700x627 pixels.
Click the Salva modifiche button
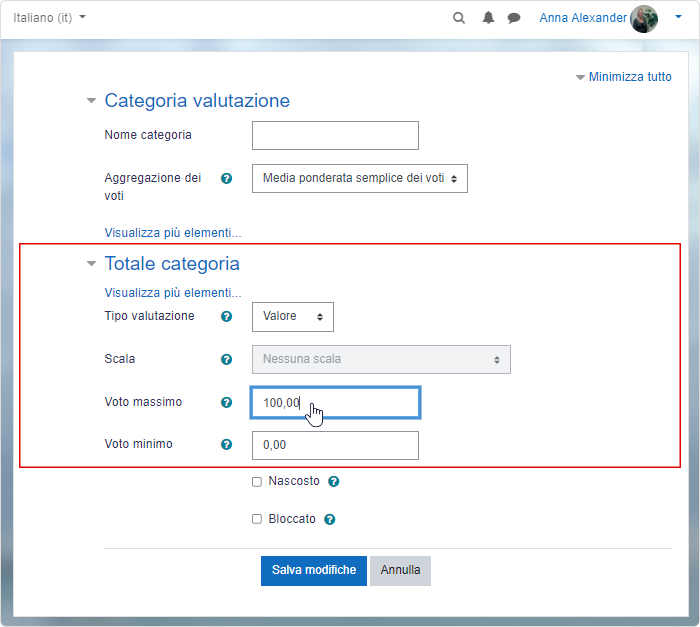point(314,571)
